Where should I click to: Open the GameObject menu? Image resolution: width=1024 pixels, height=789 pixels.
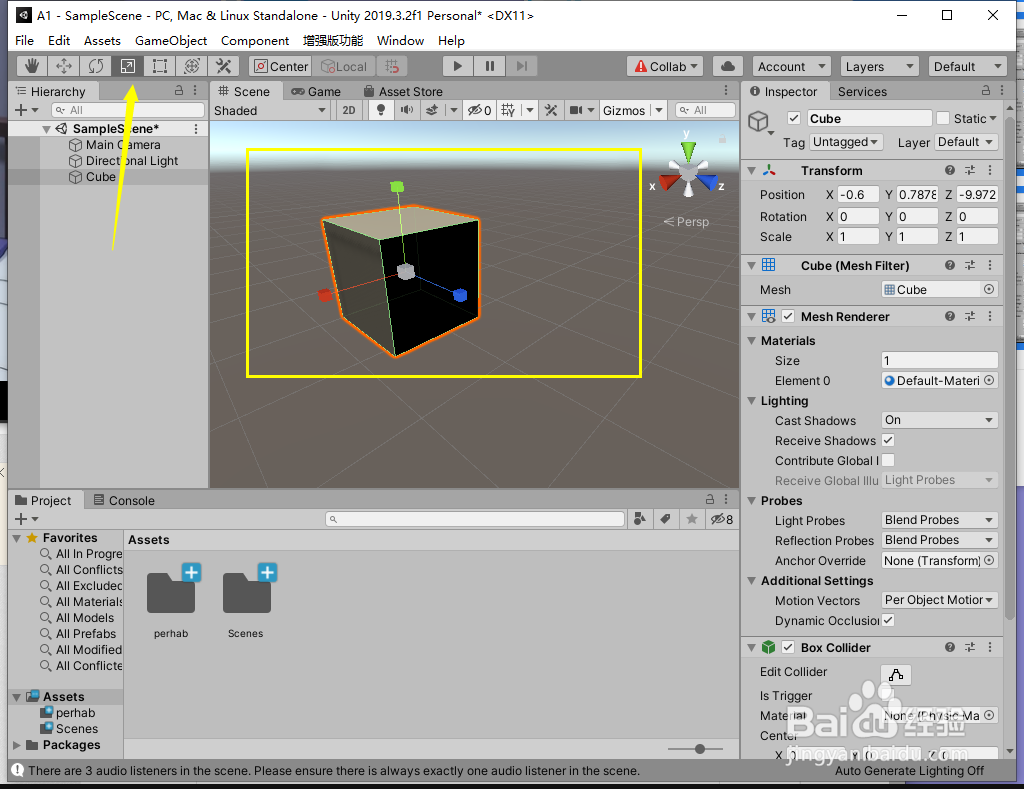pos(171,40)
